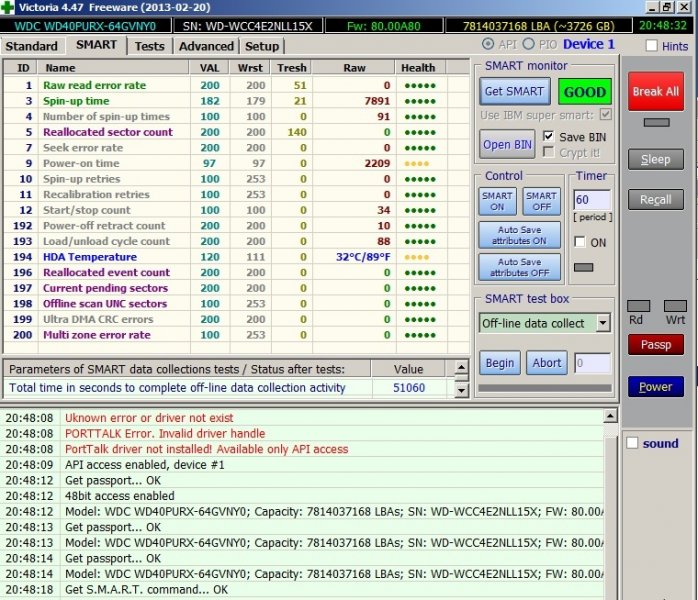The image size is (698, 600).
Task: Open the Advanced tab
Action: (x=206, y=46)
